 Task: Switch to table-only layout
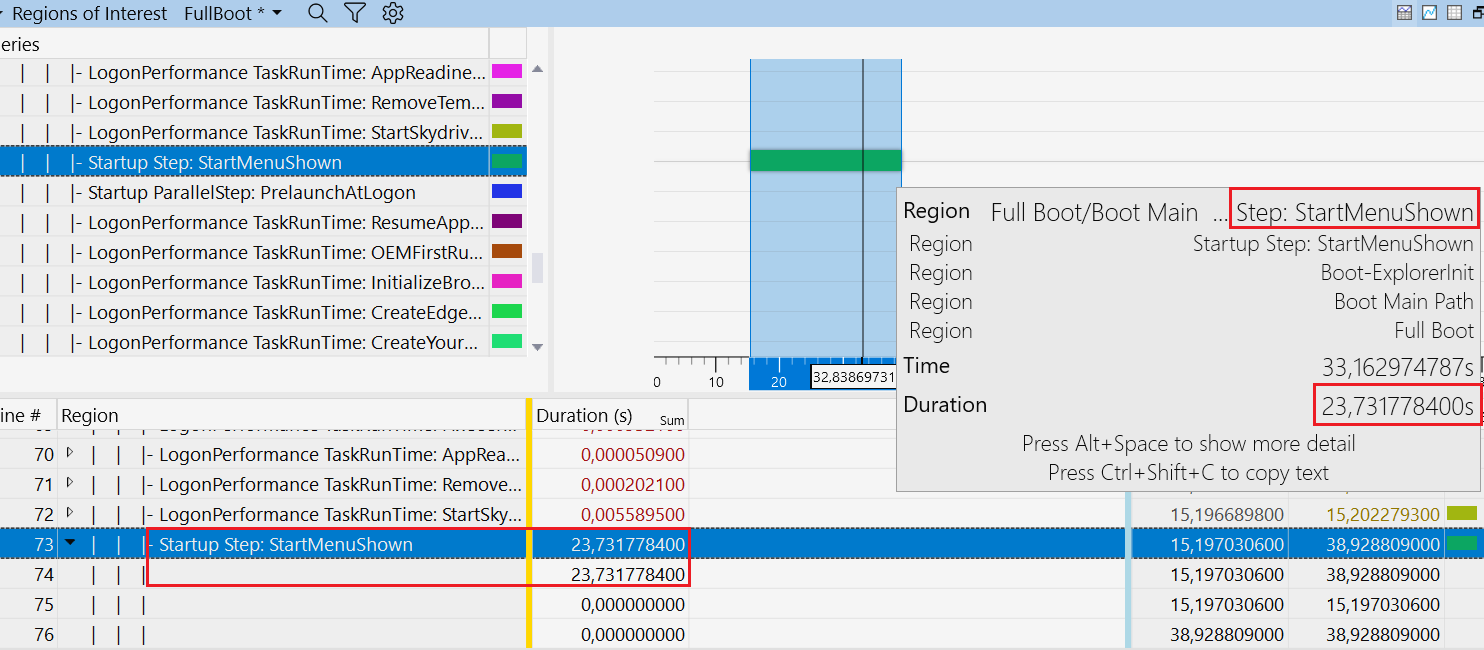1455,13
